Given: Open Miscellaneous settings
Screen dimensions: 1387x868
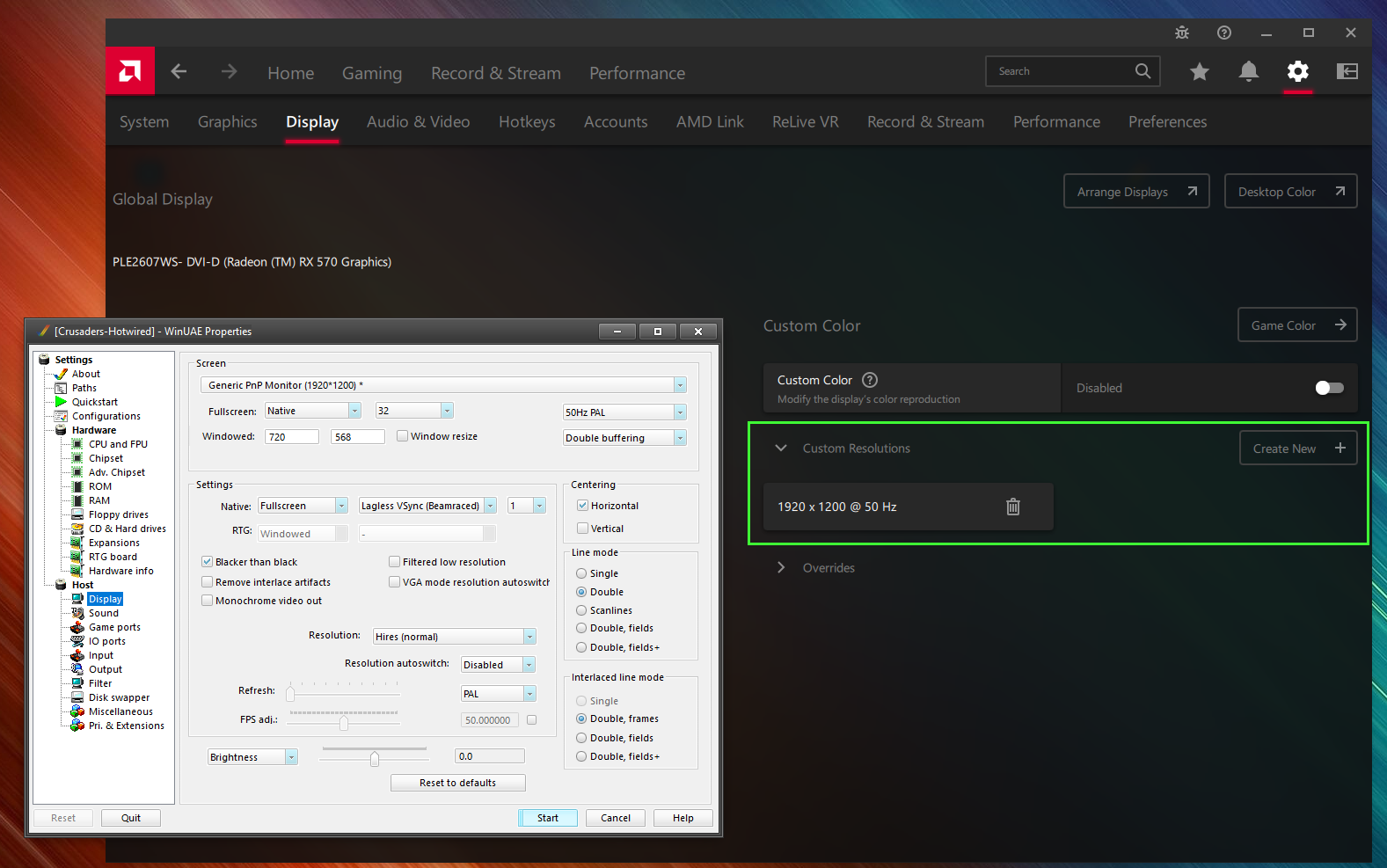Looking at the screenshot, I should click(x=120, y=711).
